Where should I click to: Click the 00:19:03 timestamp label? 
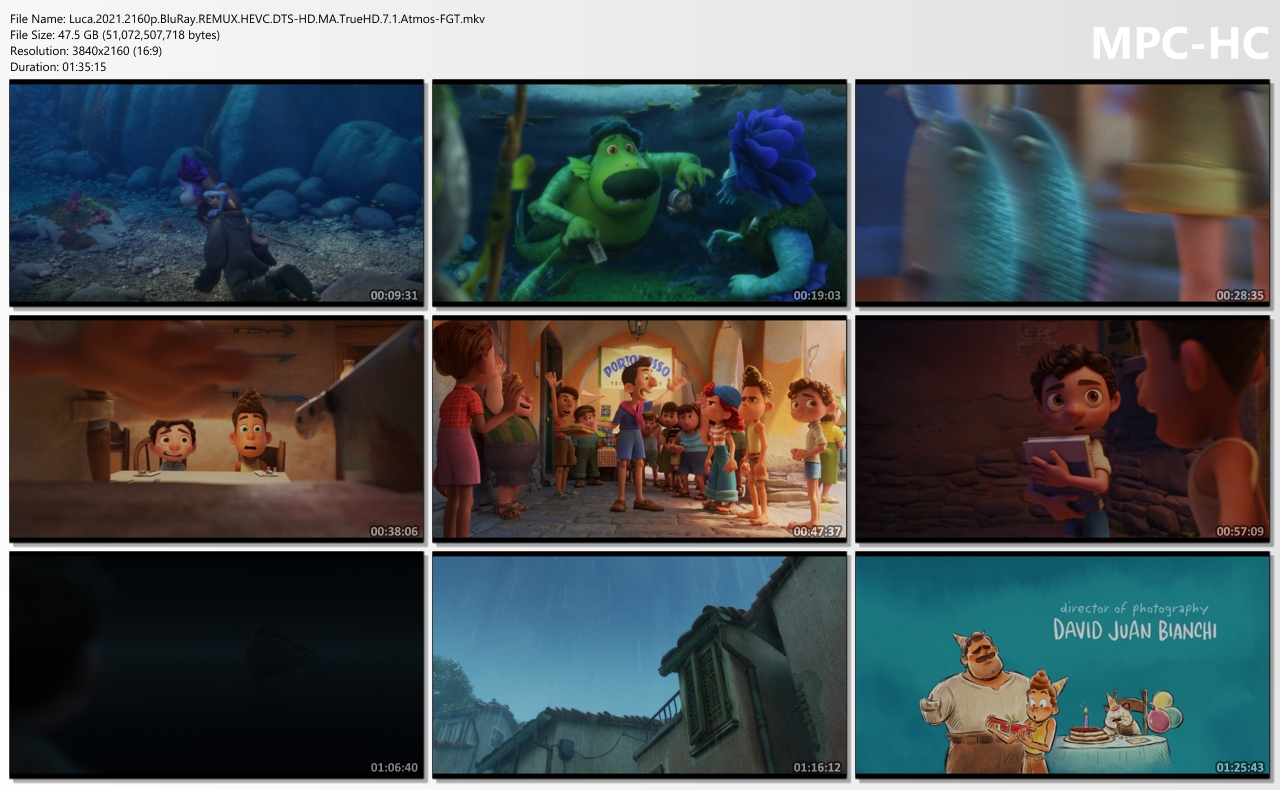pyautogui.click(x=817, y=296)
